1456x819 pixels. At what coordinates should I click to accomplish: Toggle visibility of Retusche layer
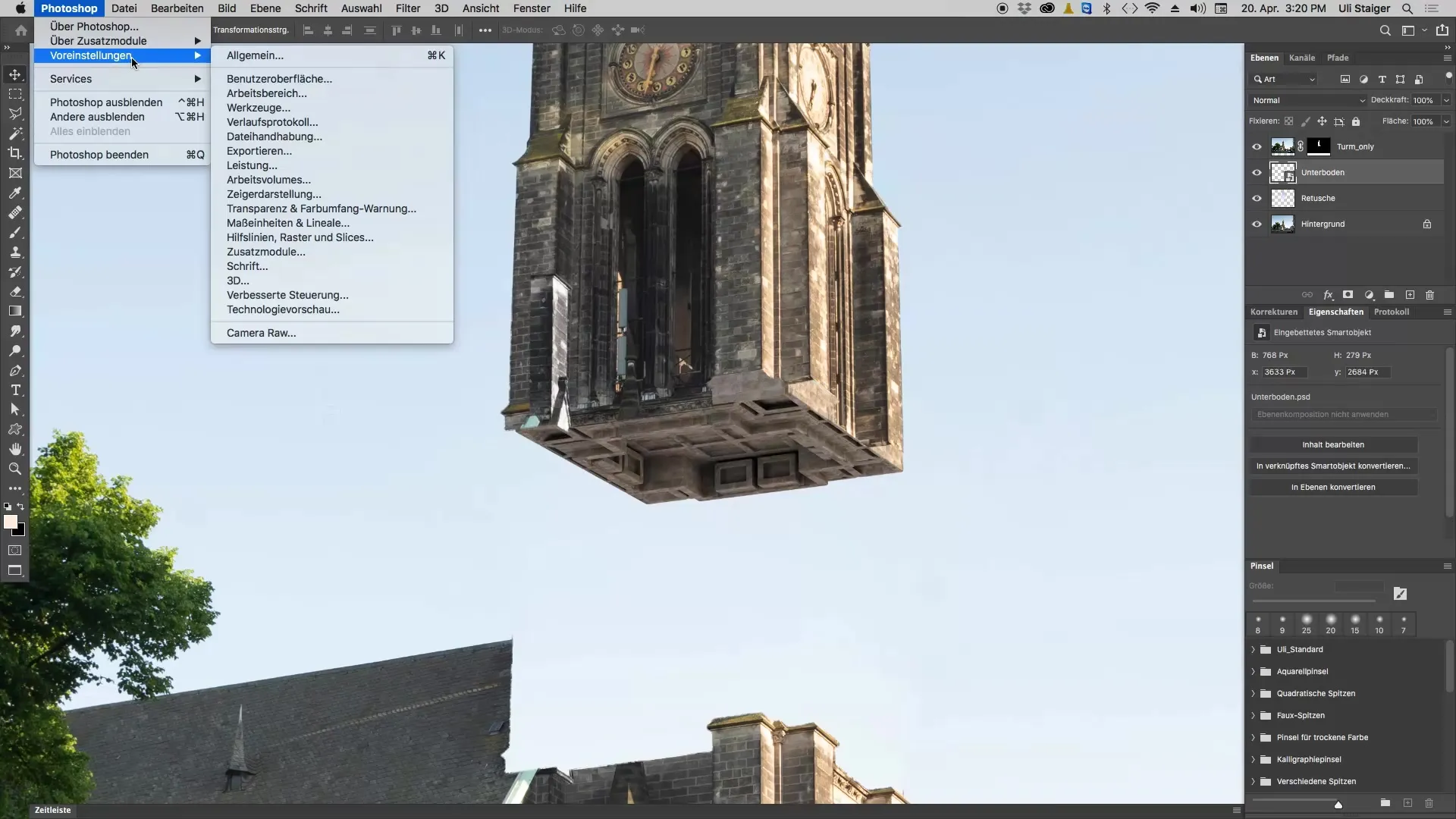click(1257, 199)
